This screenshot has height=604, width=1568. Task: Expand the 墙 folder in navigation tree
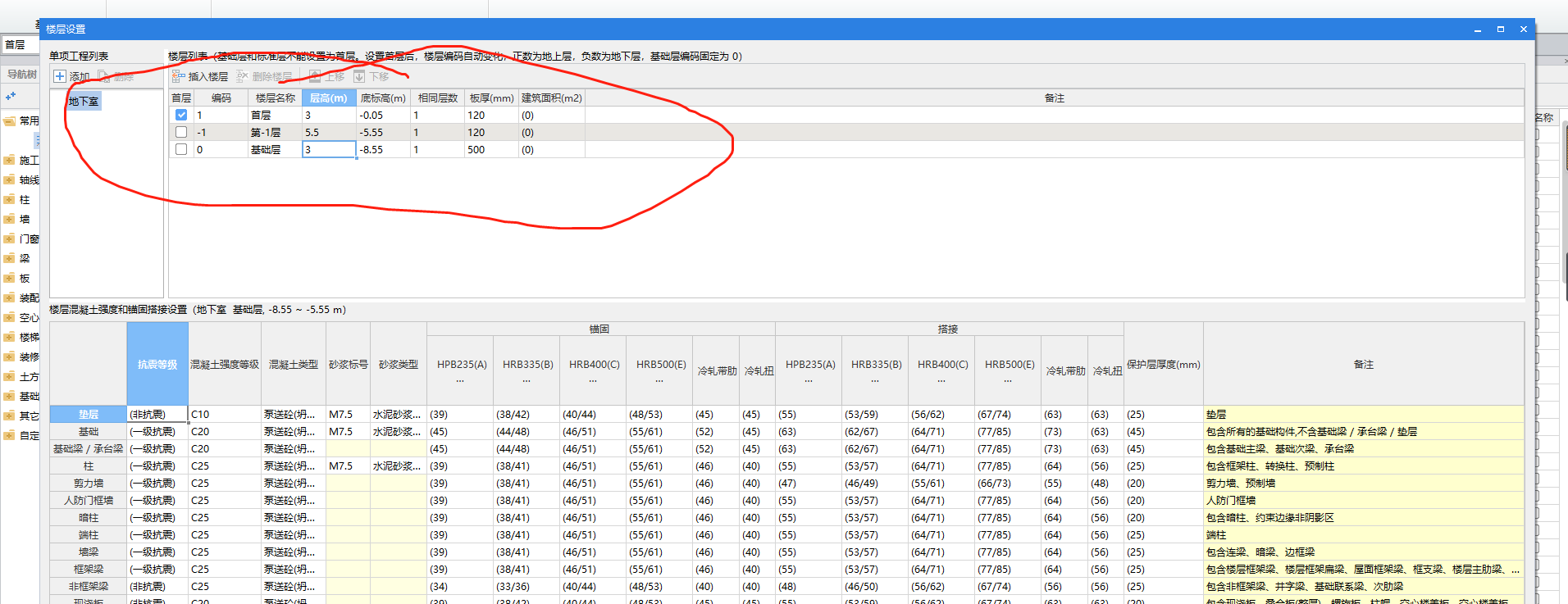tap(9, 219)
